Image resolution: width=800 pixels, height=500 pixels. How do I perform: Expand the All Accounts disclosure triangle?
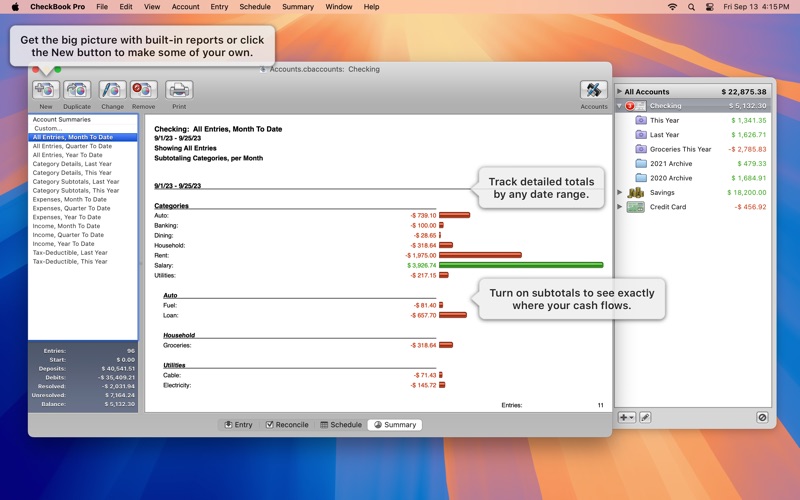tap(619, 91)
